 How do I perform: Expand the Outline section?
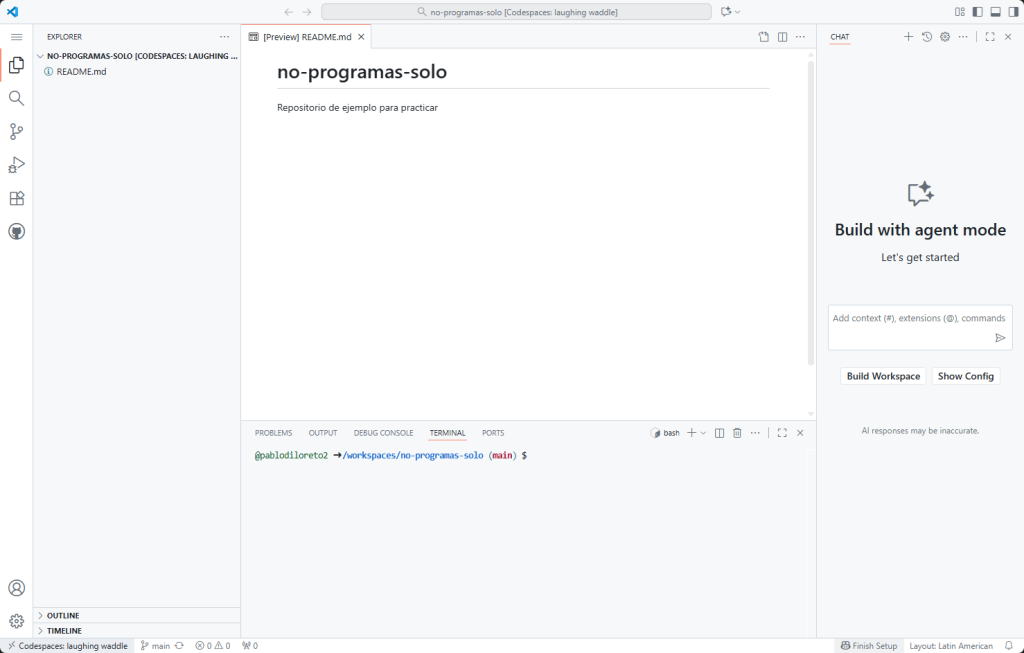pos(62,615)
